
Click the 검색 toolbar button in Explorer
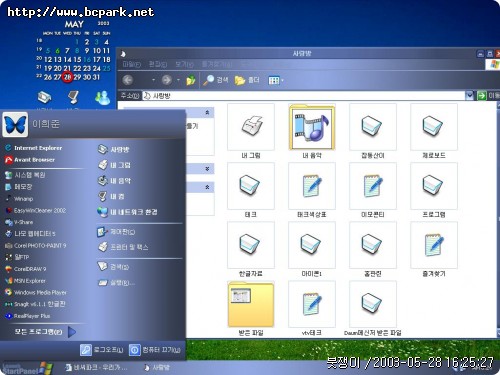coord(216,80)
